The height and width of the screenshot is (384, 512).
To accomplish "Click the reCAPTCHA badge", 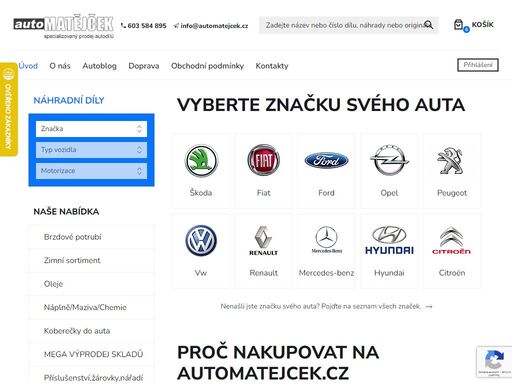I will 494,362.
